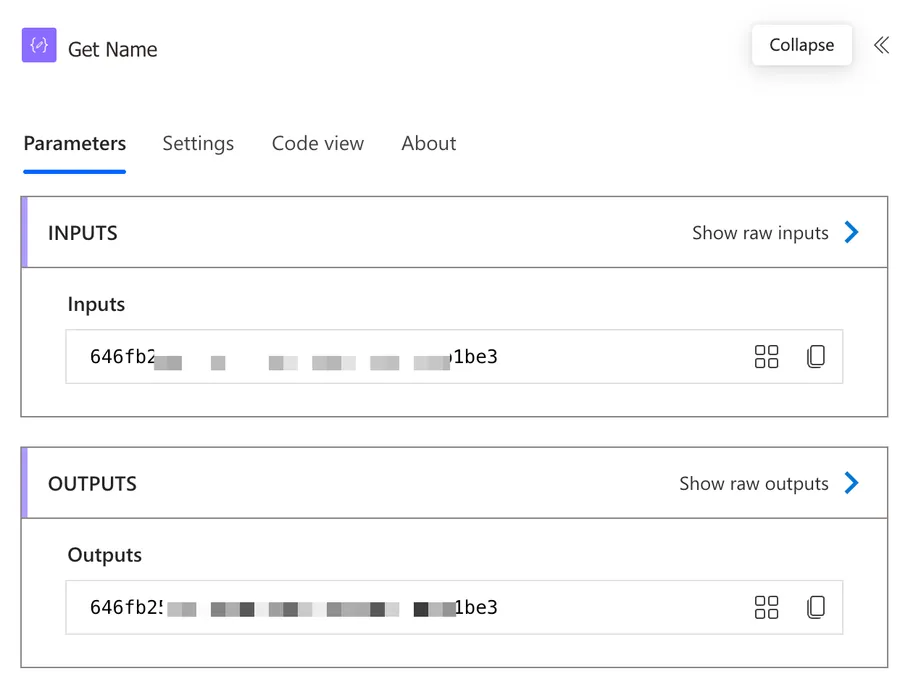
Task: Click the Inputs value text field
Action: point(400,357)
